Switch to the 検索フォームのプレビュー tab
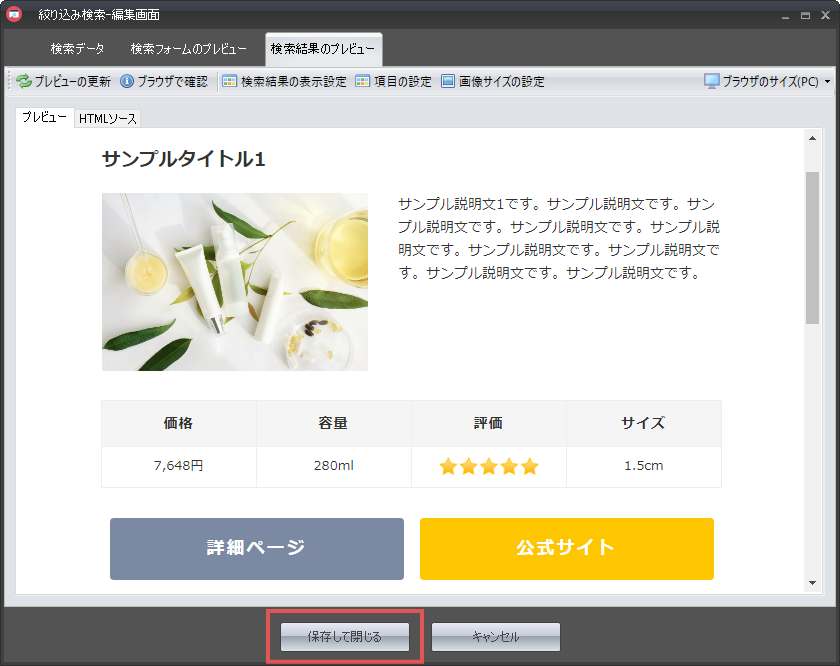 click(188, 49)
